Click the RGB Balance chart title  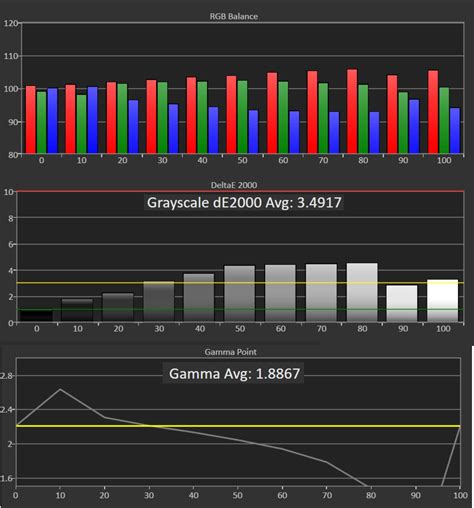(234, 16)
